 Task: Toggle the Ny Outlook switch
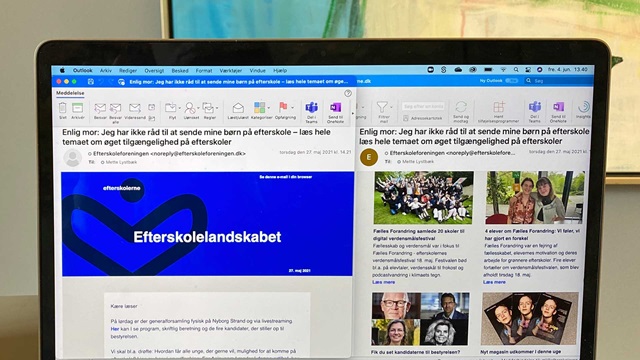pyautogui.click(x=511, y=81)
